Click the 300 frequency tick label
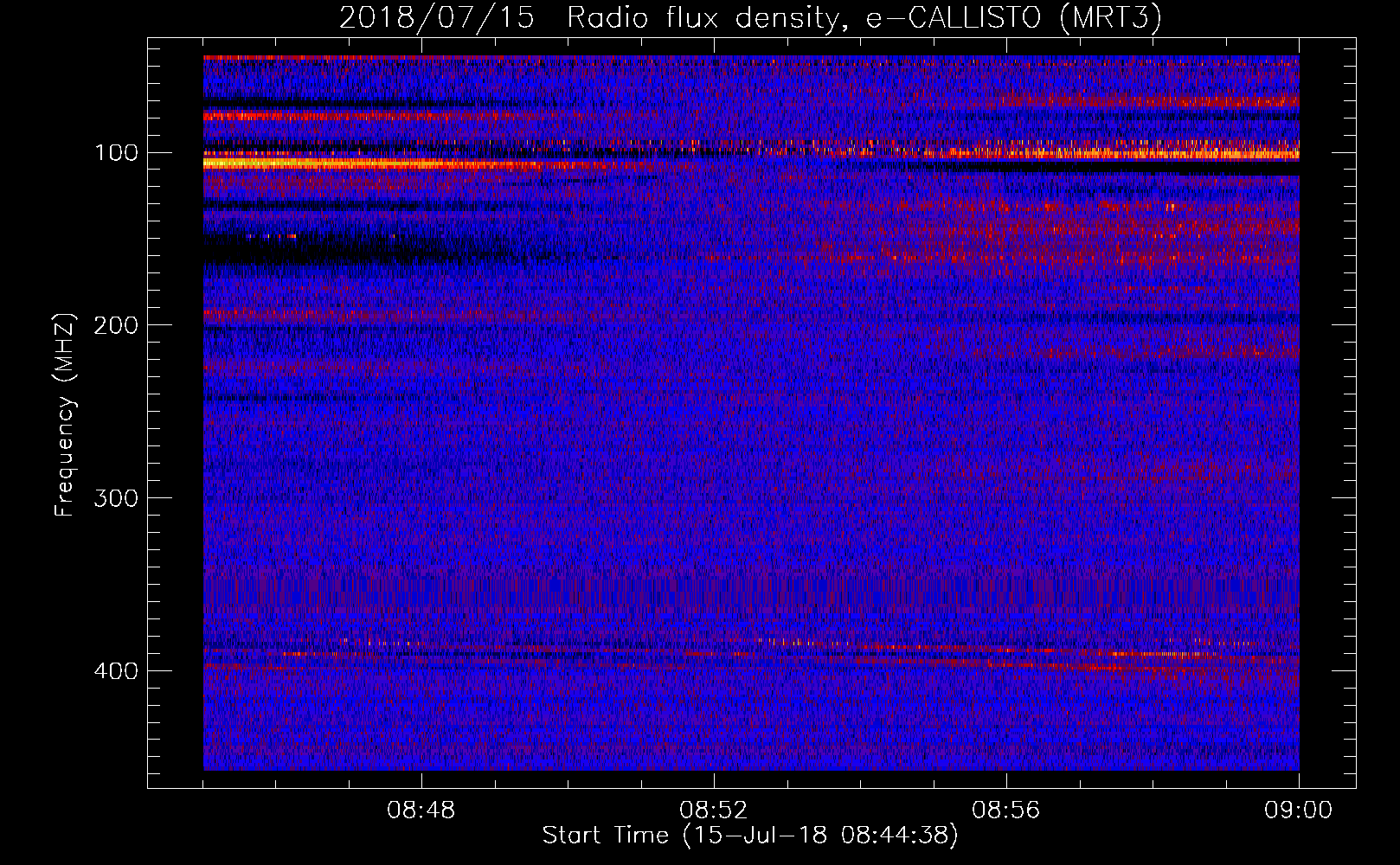 click(116, 498)
